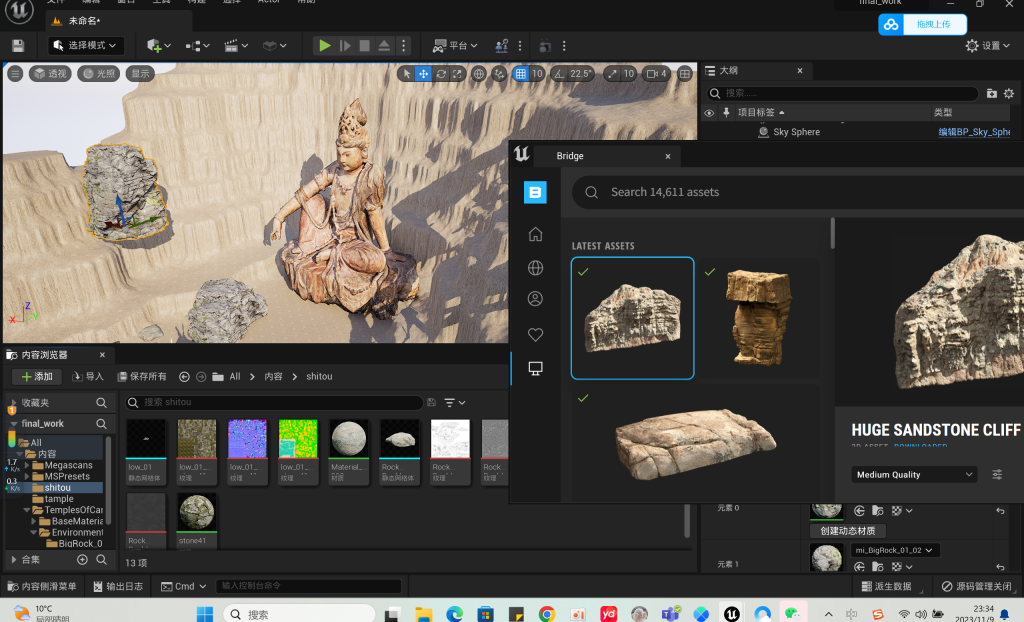1024x622 pixels.
Task: Open the Bridge globe browse icon
Action: pos(536,267)
